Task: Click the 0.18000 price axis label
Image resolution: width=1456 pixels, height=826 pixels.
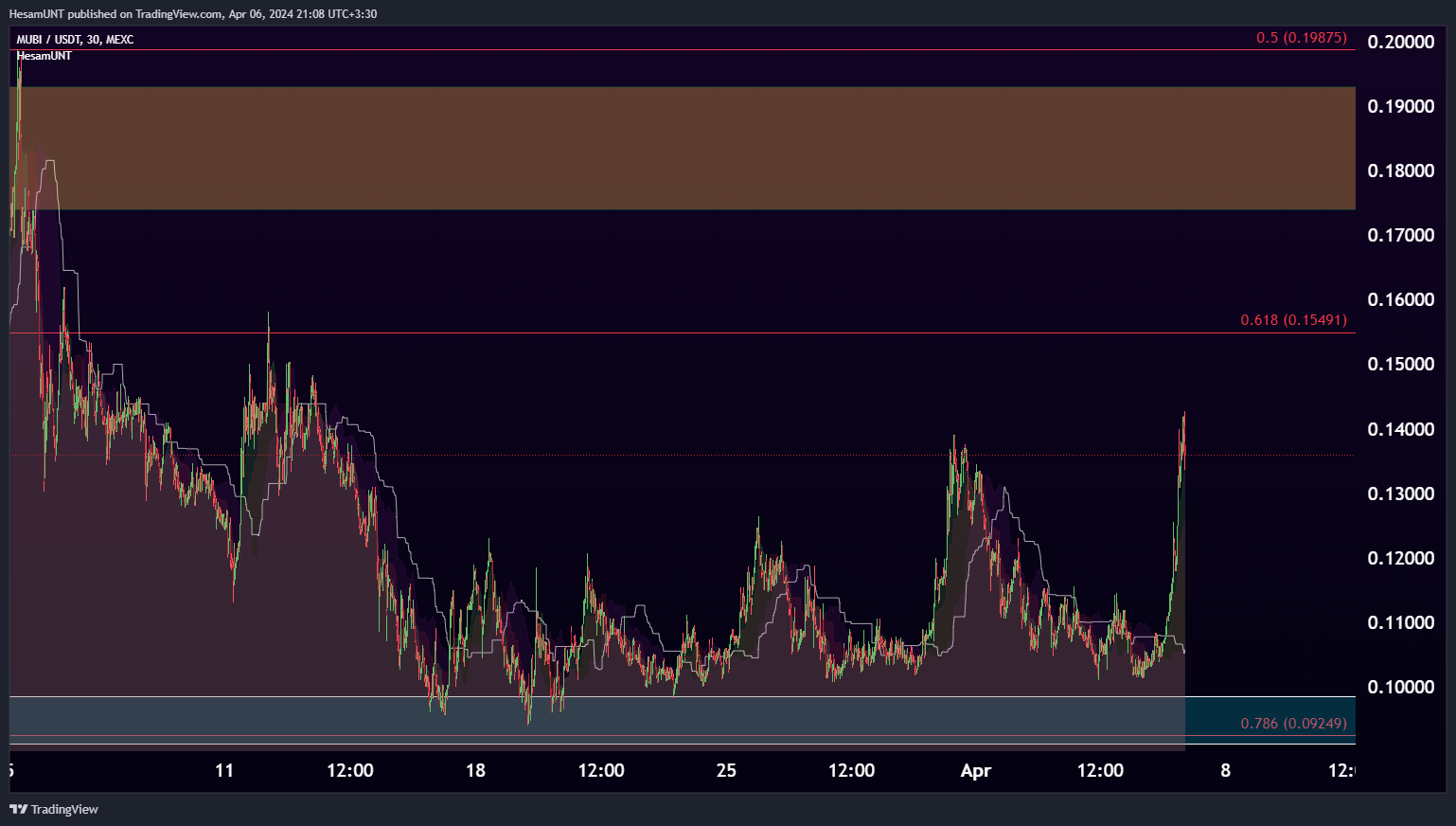Action: pos(1401,171)
